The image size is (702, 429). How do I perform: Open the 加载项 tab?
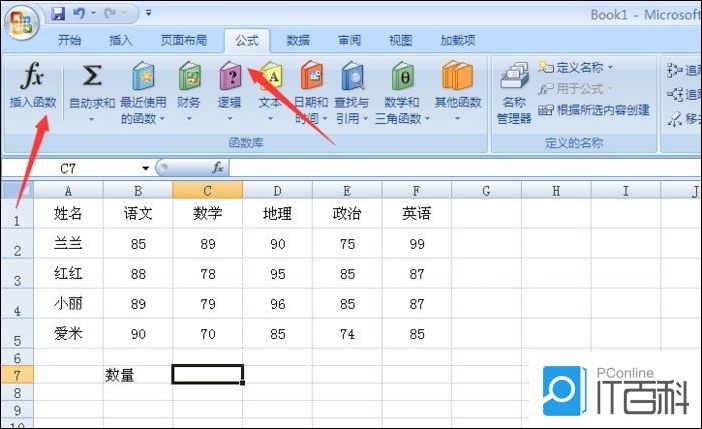(458, 41)
